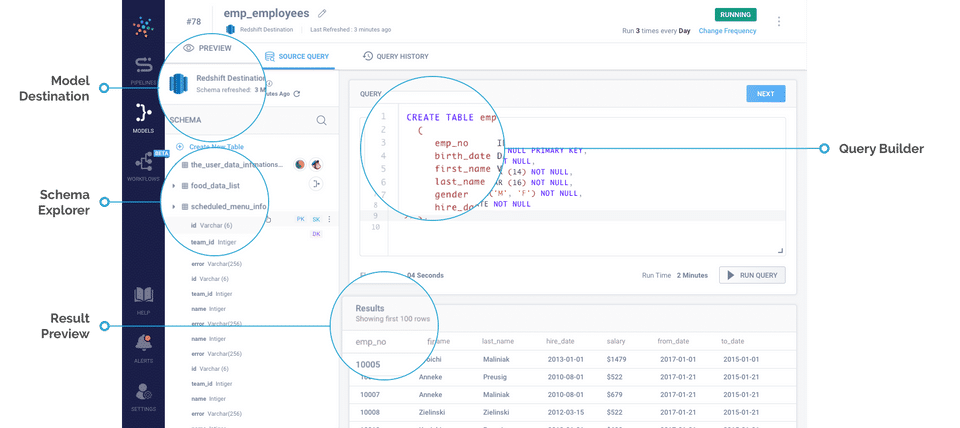Image resolution: width=960 pixels, height=428 pixels.
Task: Open the three-dot menu near RUNNING
Action: [779, 21]
